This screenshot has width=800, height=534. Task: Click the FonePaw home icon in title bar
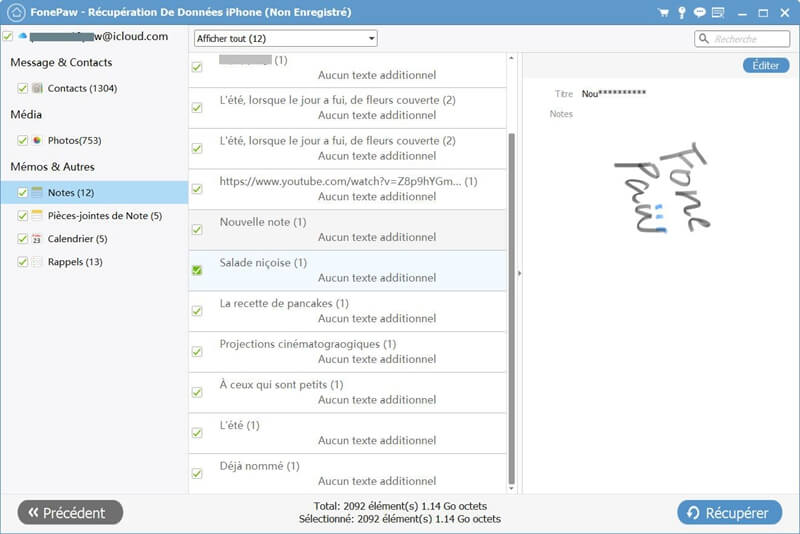point(16,12)
